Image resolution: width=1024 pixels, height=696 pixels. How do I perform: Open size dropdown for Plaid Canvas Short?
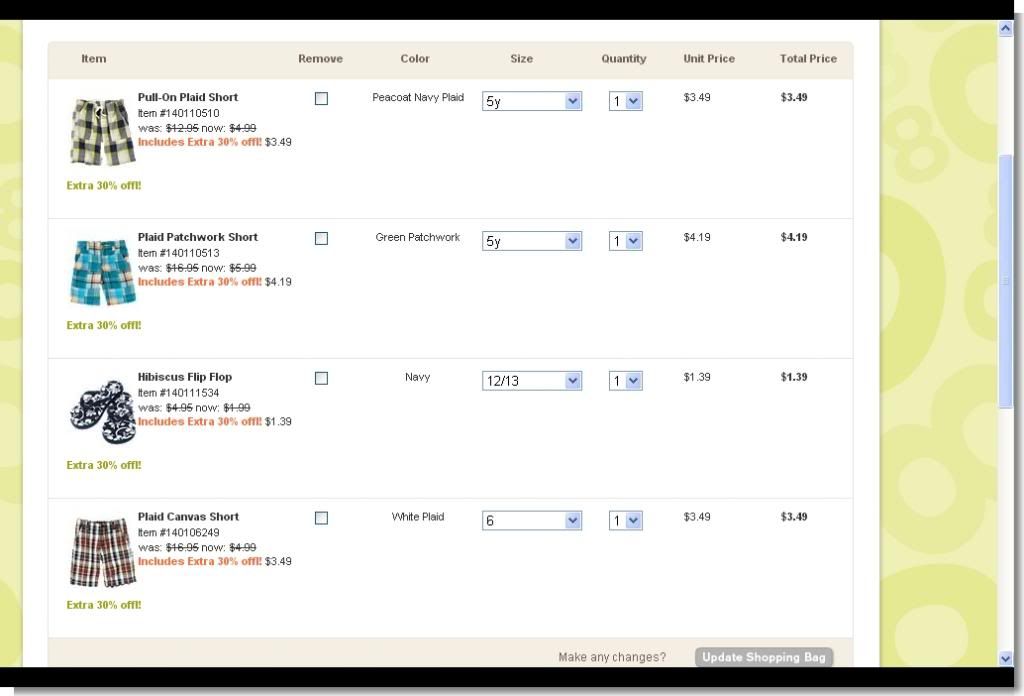[x=532, y=521]
